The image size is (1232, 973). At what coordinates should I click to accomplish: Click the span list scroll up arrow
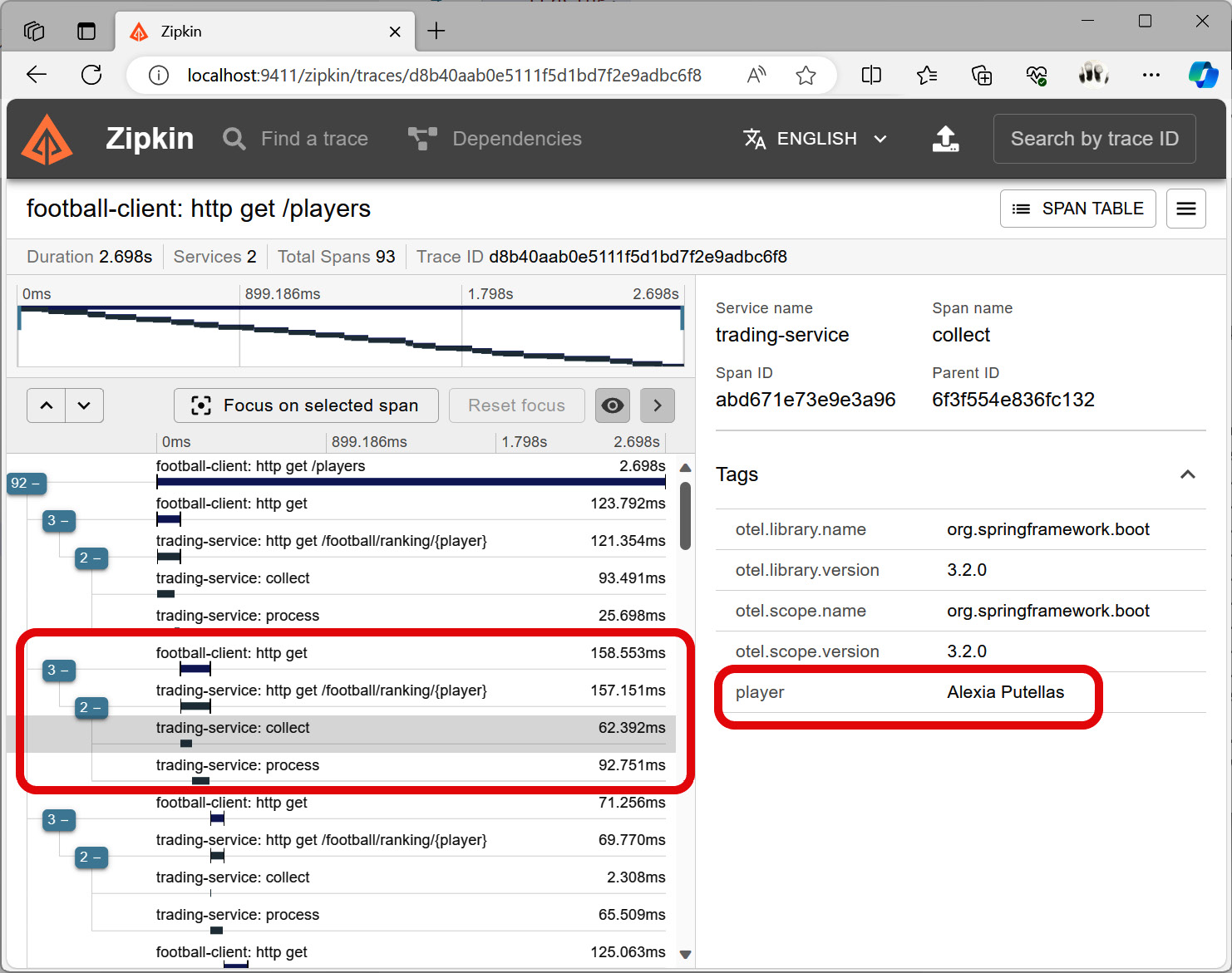coord(685,468)
